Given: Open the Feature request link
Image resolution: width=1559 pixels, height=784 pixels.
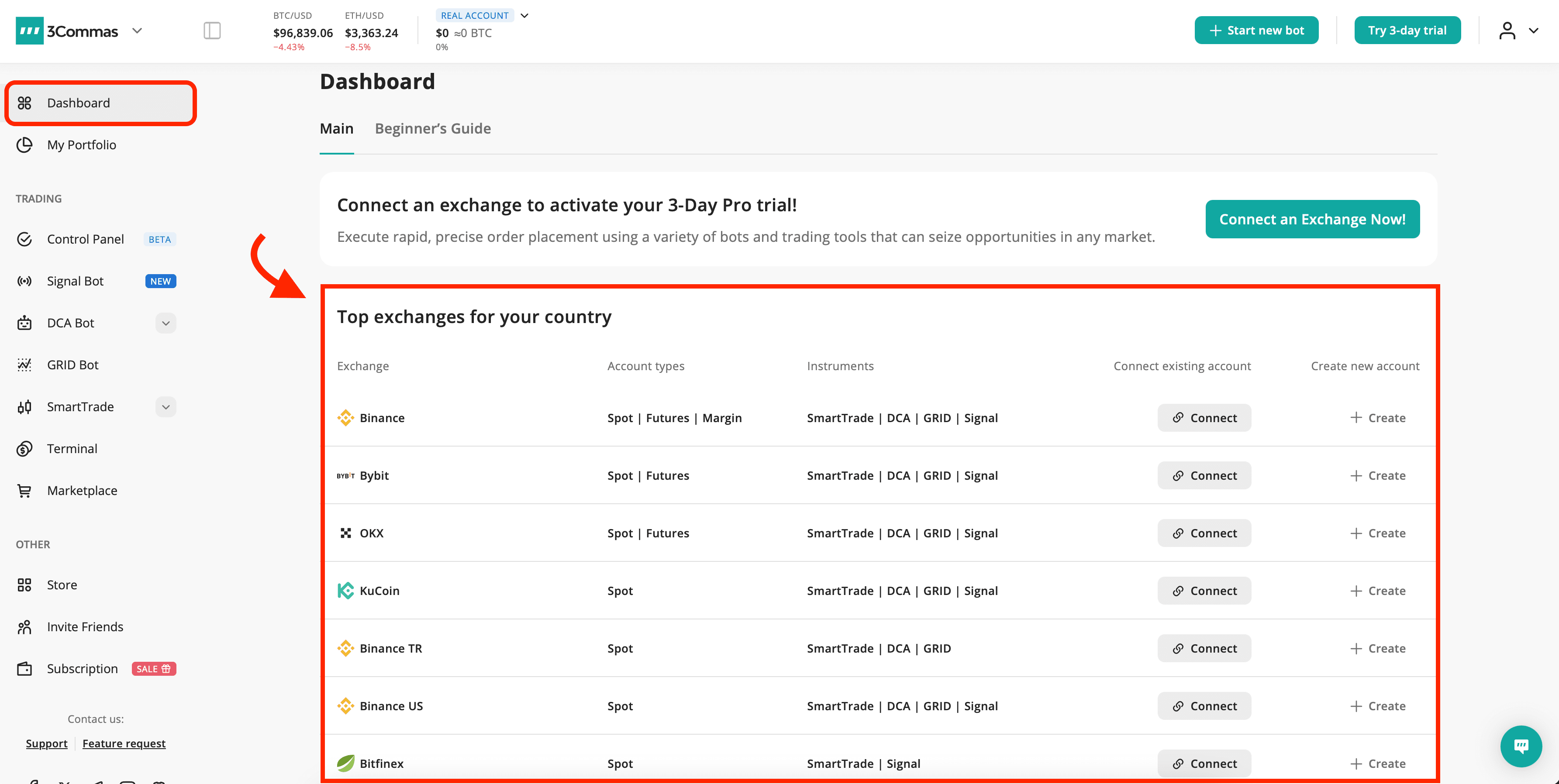Looking at the screenshot, I should [124, 743].
